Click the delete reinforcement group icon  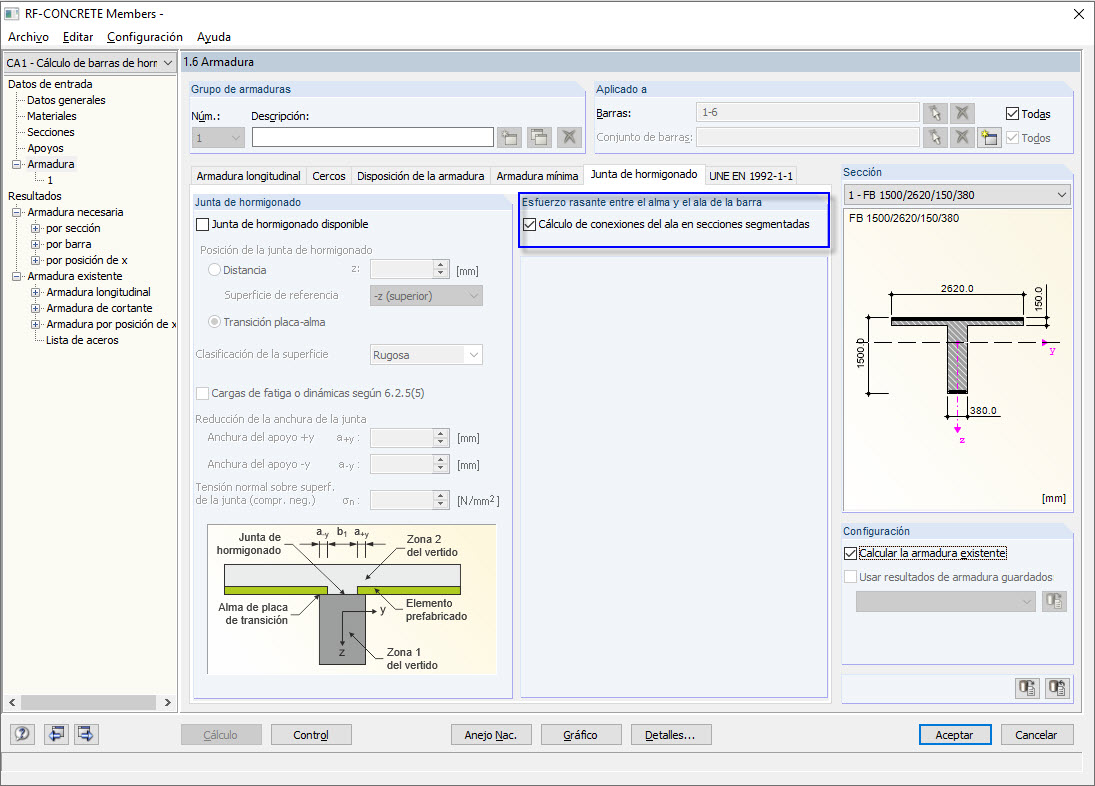click(570, 138)
